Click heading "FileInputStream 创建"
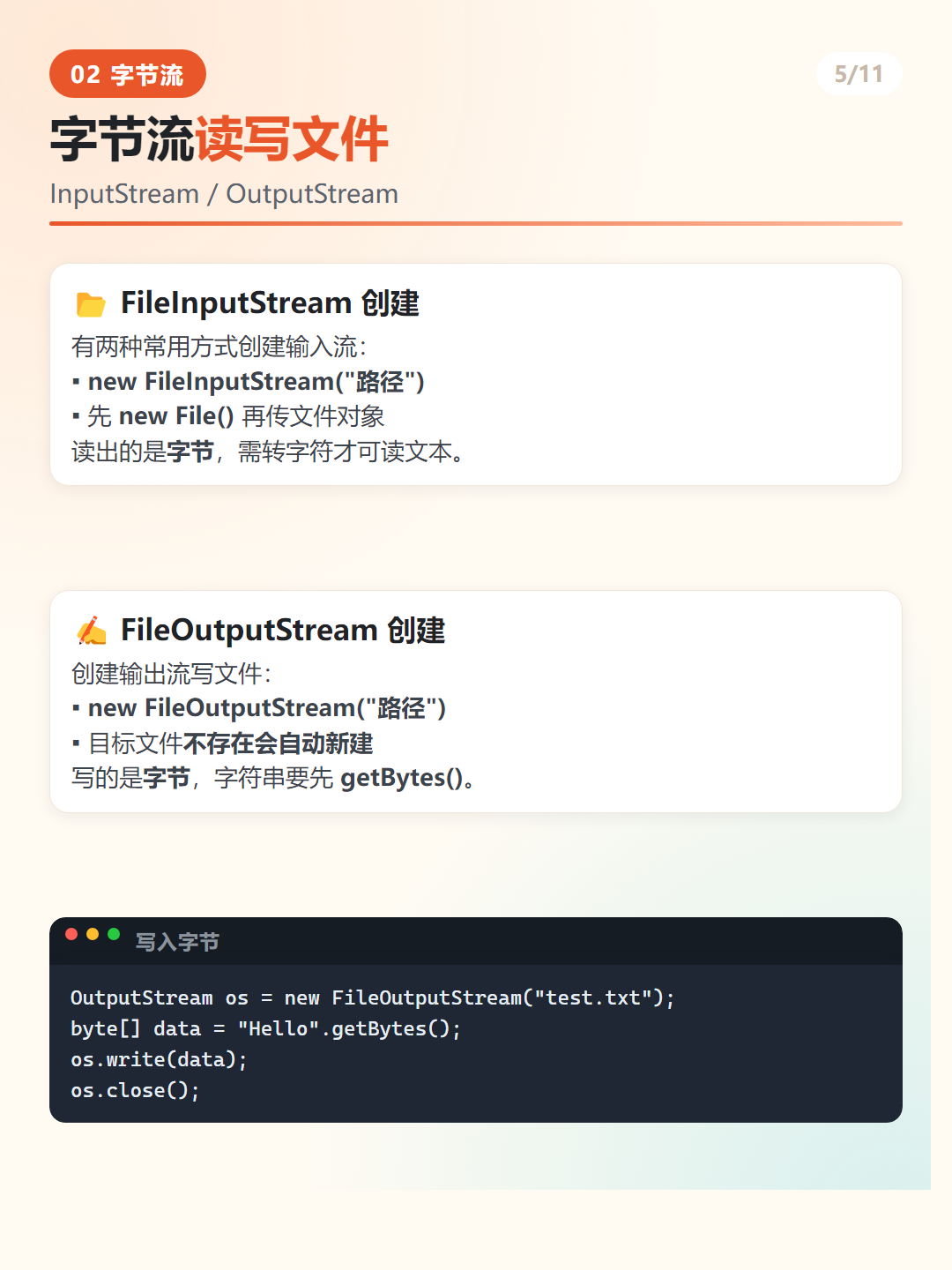 pyautogui.click(x=270, y=303)
